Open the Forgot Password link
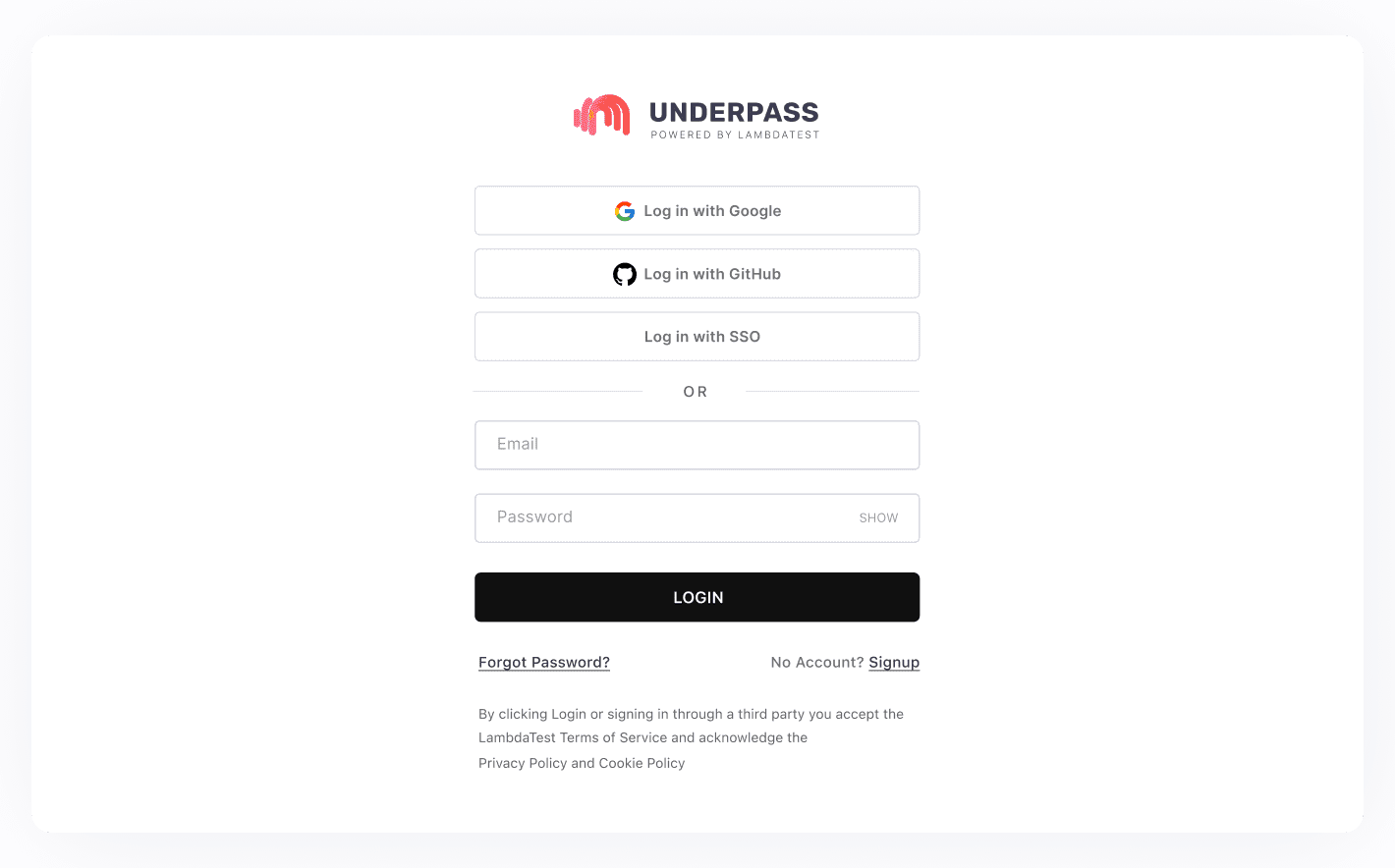The height and width of the screenshot is (868, 1395). tap(543, 662)
